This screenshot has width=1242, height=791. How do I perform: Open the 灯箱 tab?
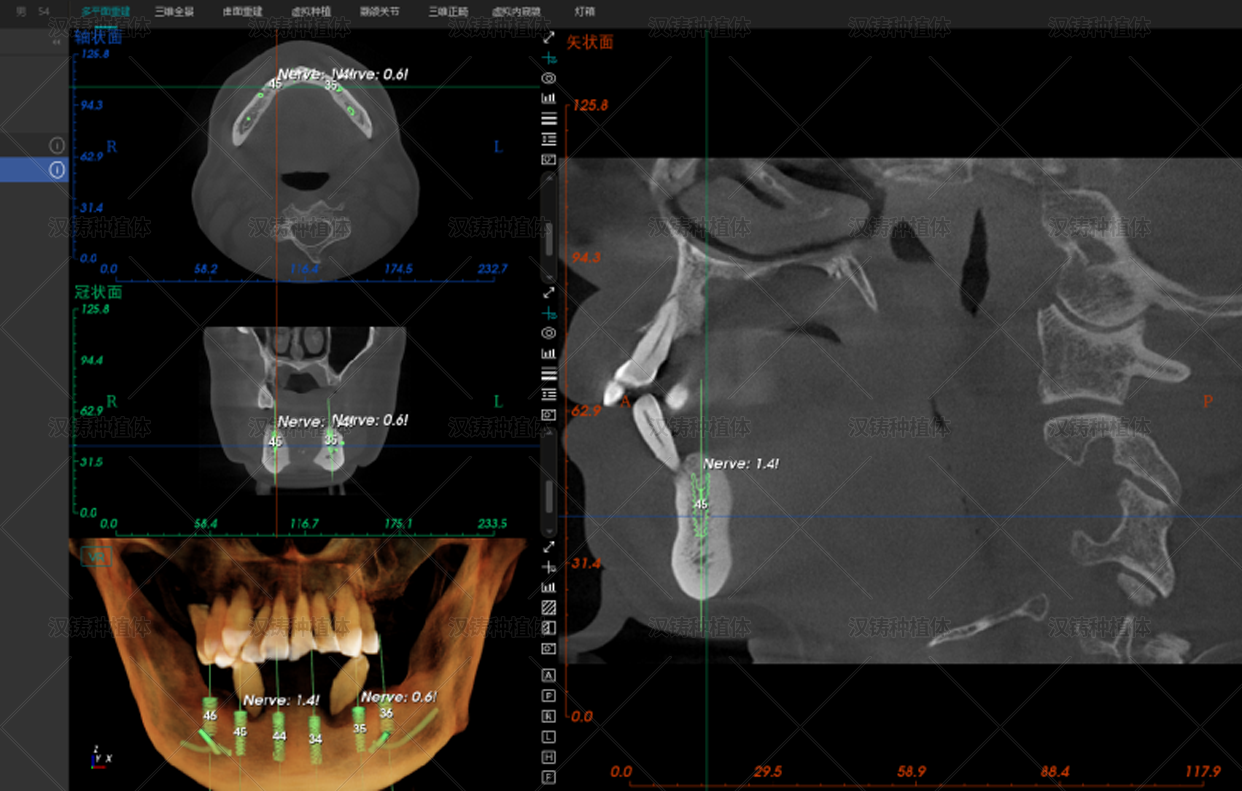[584, 12]
